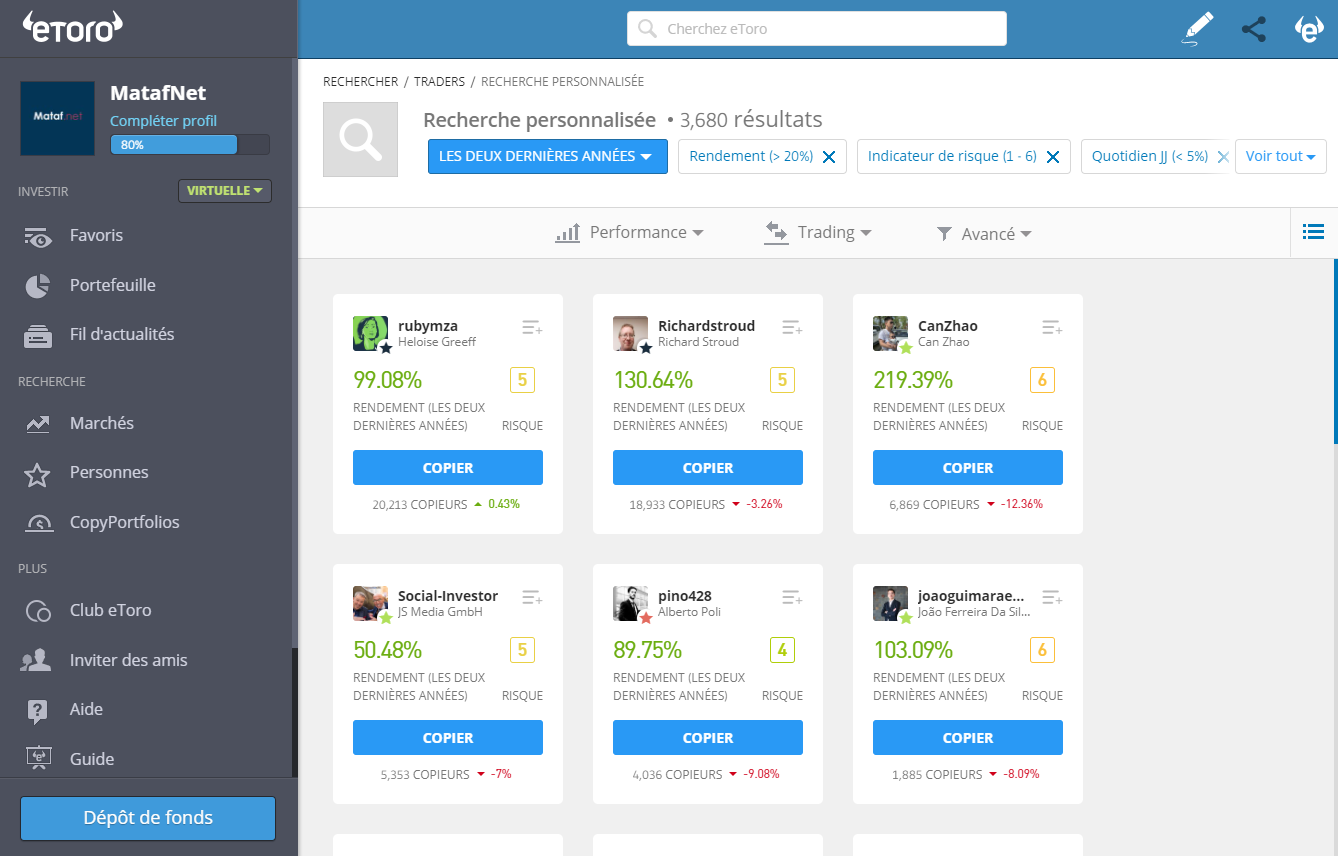This screenshot has width=1338, height=856.
Task: Open Performance filter dropdown
Action: 630,232
